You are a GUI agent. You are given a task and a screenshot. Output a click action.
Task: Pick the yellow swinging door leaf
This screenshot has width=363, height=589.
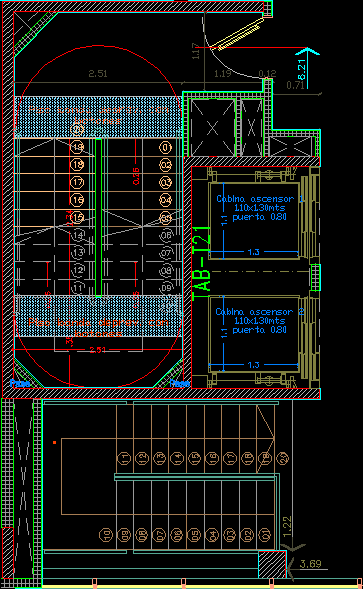click(238, 34)
